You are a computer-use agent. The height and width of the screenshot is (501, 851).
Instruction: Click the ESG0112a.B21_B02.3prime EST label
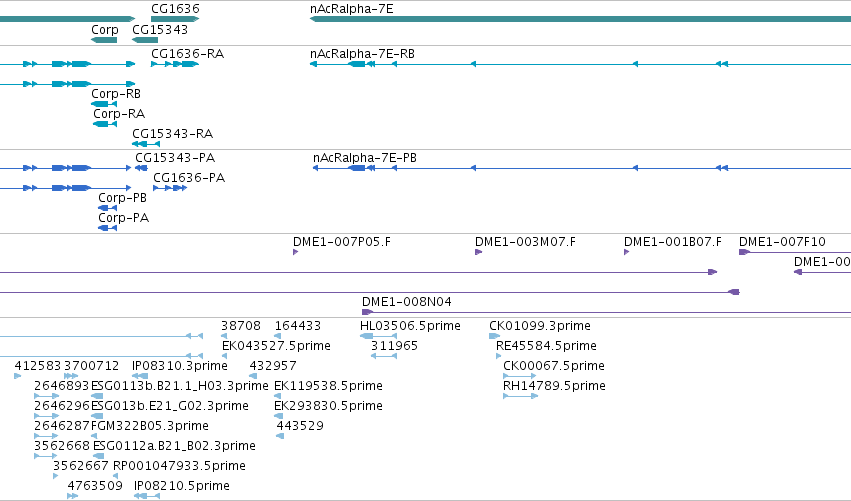(174, 446)
